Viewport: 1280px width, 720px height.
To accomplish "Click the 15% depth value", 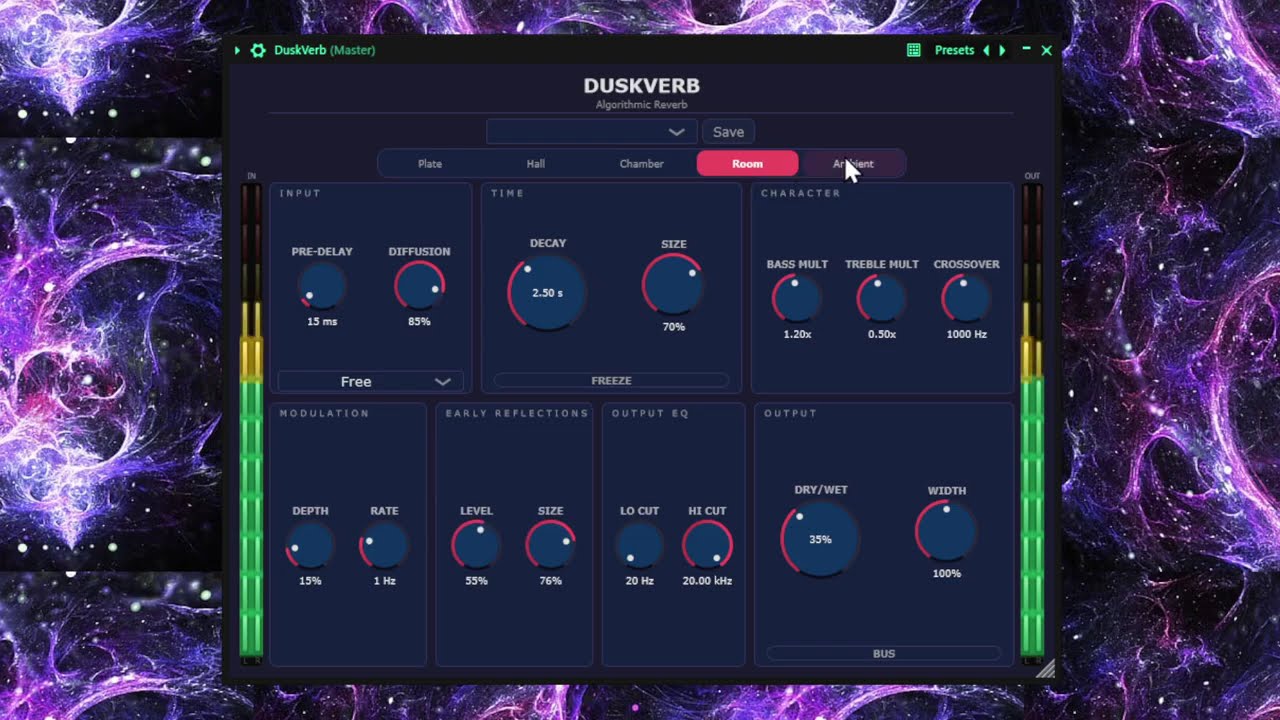I will pyautogui.click(x=310, y=581).
